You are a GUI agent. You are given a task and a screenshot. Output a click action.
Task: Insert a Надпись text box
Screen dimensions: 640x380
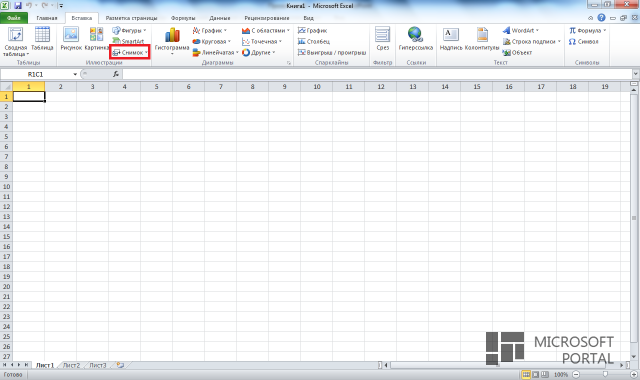pyautogui.click(x=451, y=39)
